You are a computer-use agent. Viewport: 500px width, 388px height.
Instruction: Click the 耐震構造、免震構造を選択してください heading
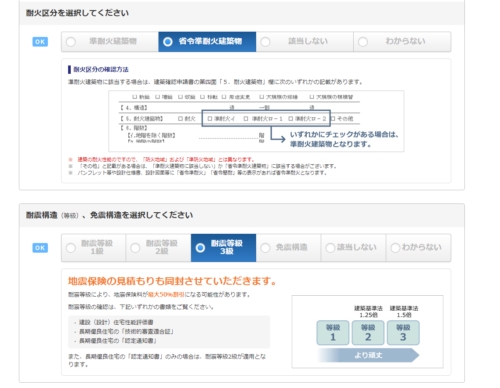click(x=109, y=215)
